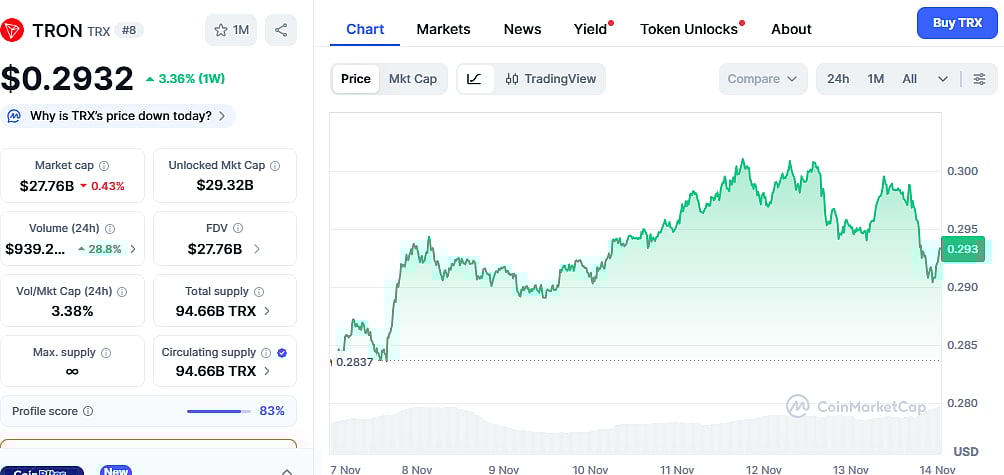Viewport: 1004px width, 475px height.
Task: Toggle chart to Price view
Action: click(355, 79)
